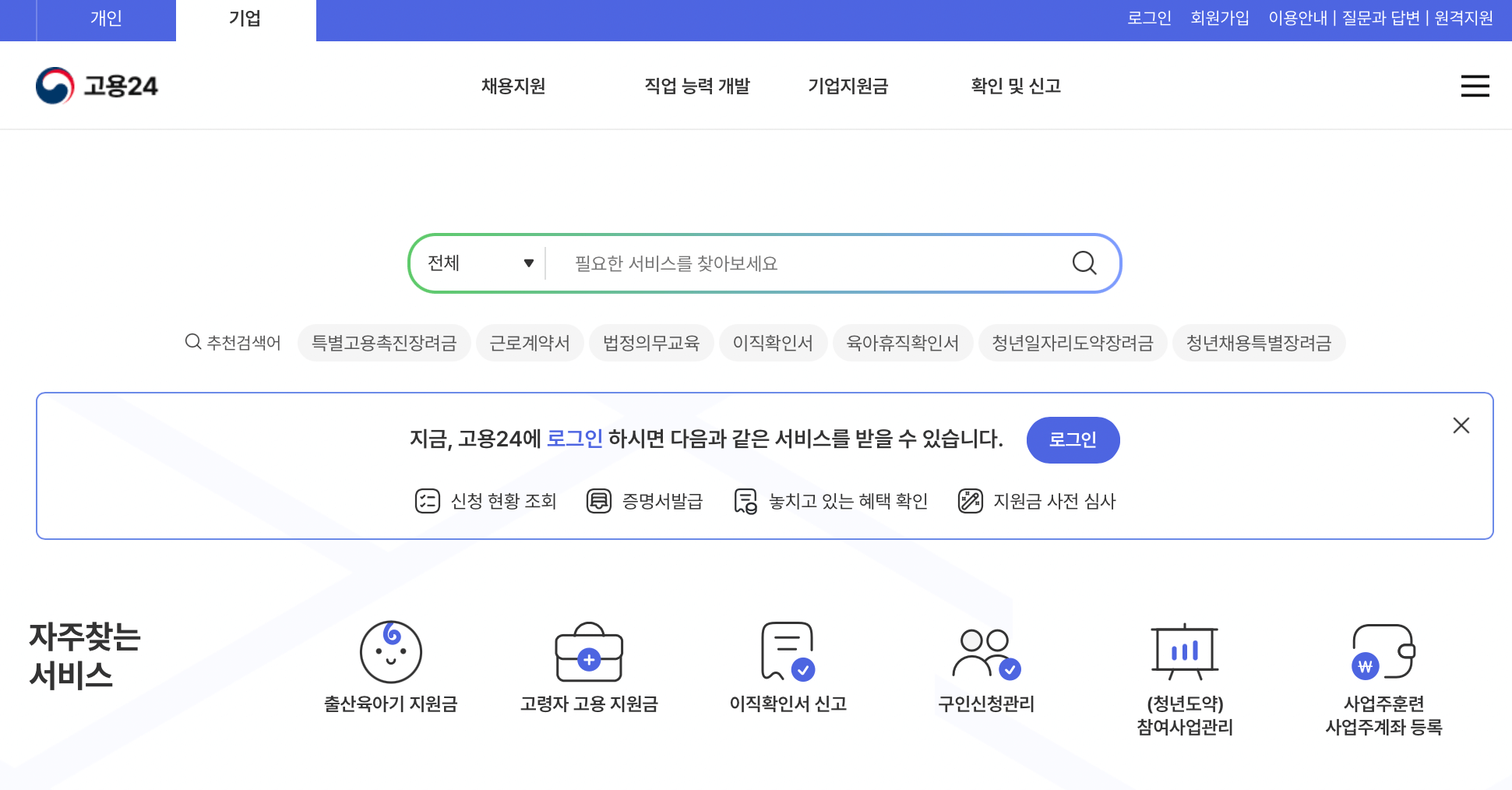Open the hamburger menu icon

(1475, 86)
